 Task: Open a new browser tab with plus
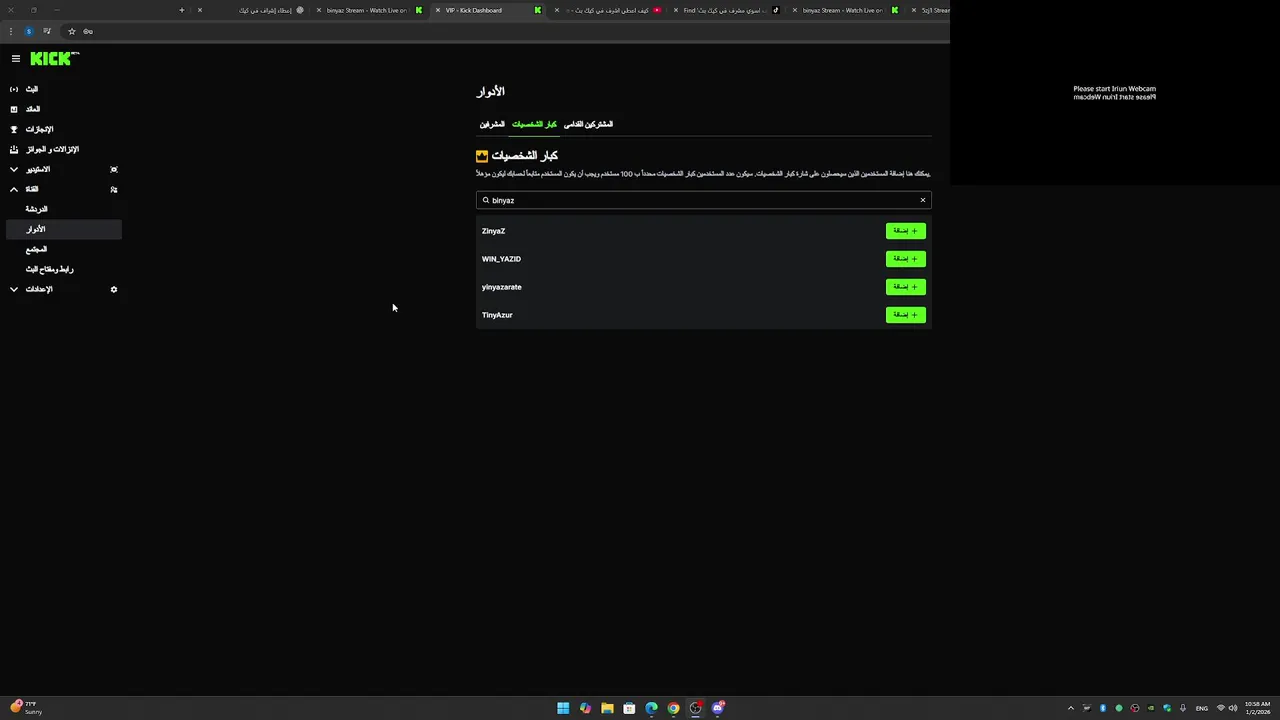tap(182, 10)
